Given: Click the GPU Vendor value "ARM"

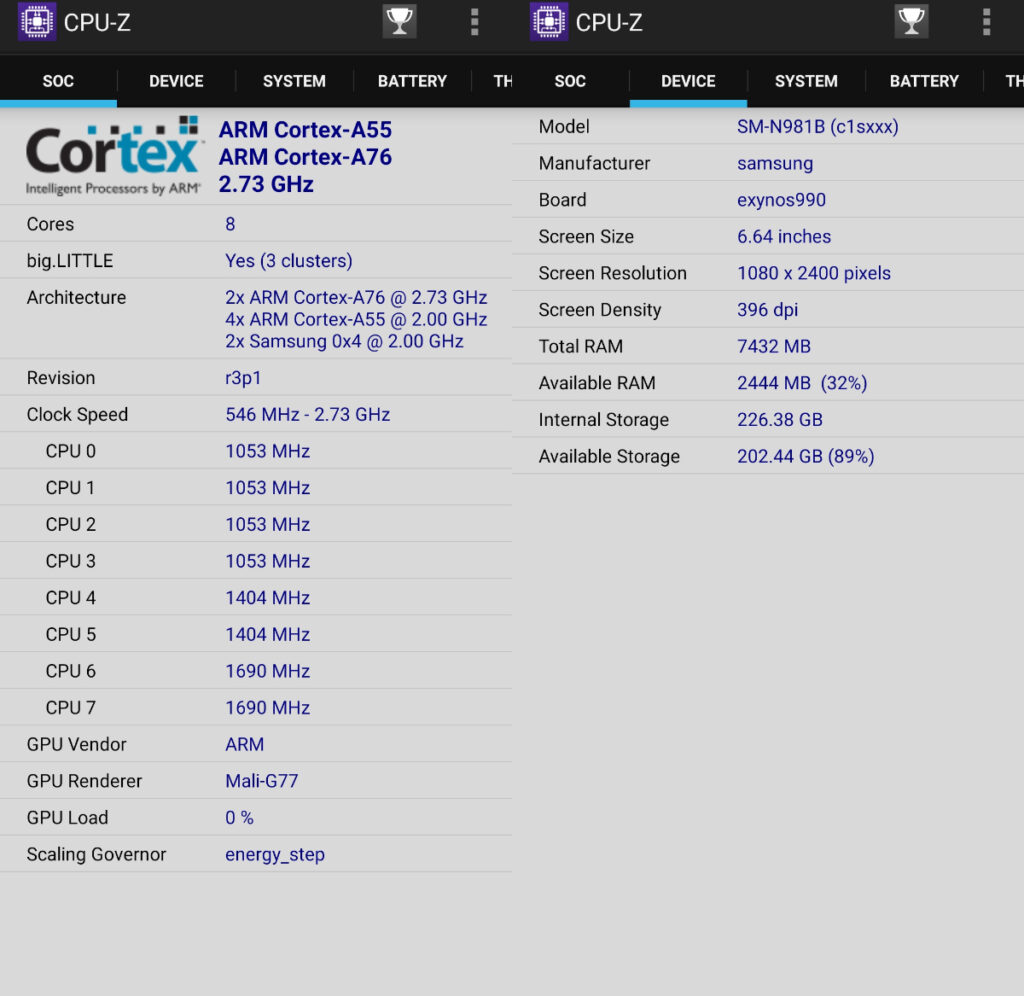Looking at the screenshot, I should (244, 745).
